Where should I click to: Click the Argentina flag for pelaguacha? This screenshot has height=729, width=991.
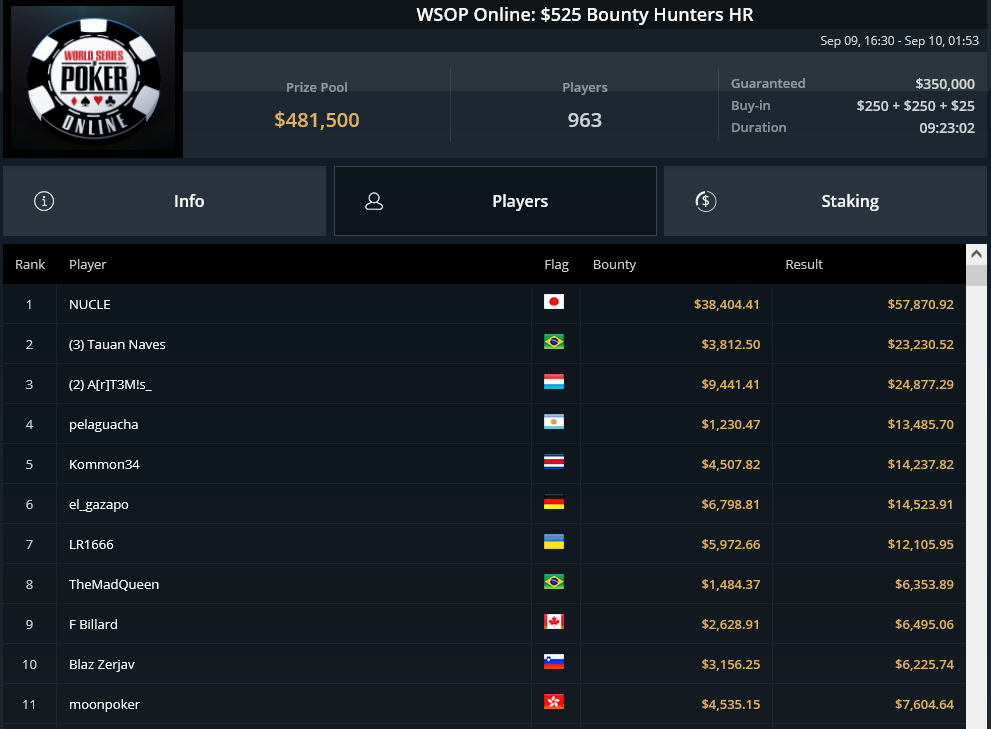point(554,422)
